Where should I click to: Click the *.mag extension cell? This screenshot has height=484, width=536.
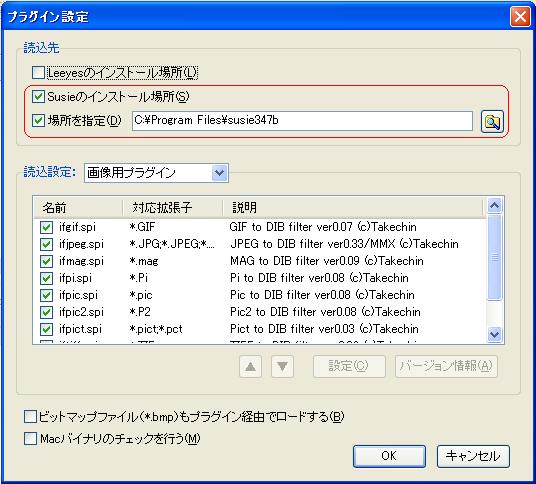[144, 261]
